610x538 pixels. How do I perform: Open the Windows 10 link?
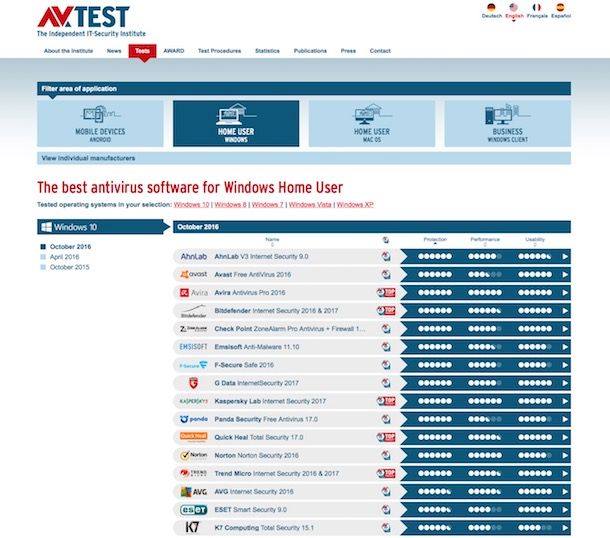click(x=191, y=205)
